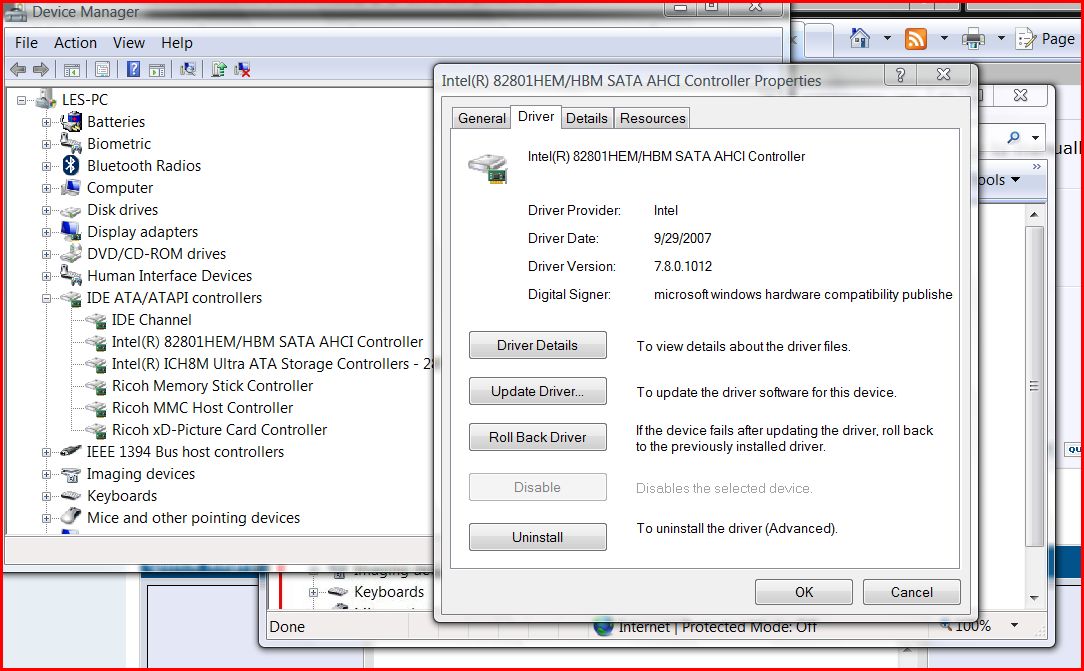Click the LES-PC computer icon in tree
The width and height of the screenshot is (1084, 671).
[46, 100]
